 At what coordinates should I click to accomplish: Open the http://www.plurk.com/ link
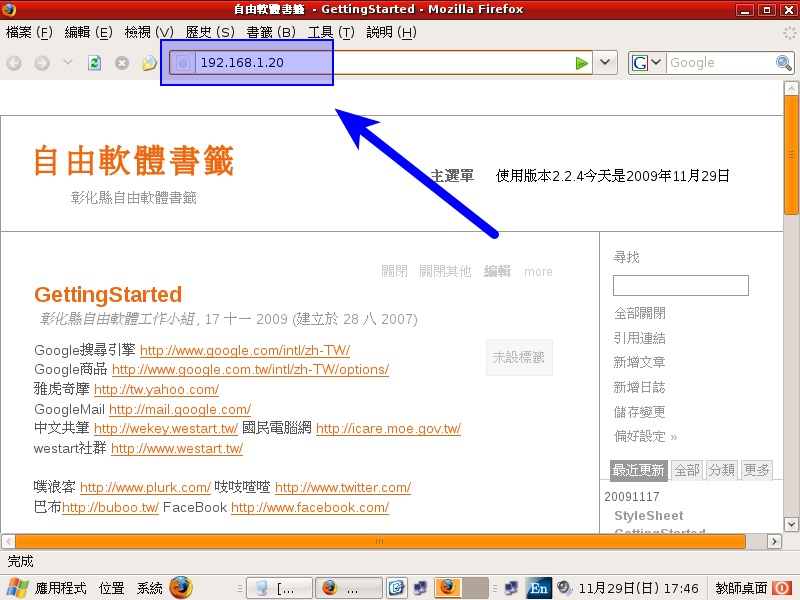pos(144,488)
